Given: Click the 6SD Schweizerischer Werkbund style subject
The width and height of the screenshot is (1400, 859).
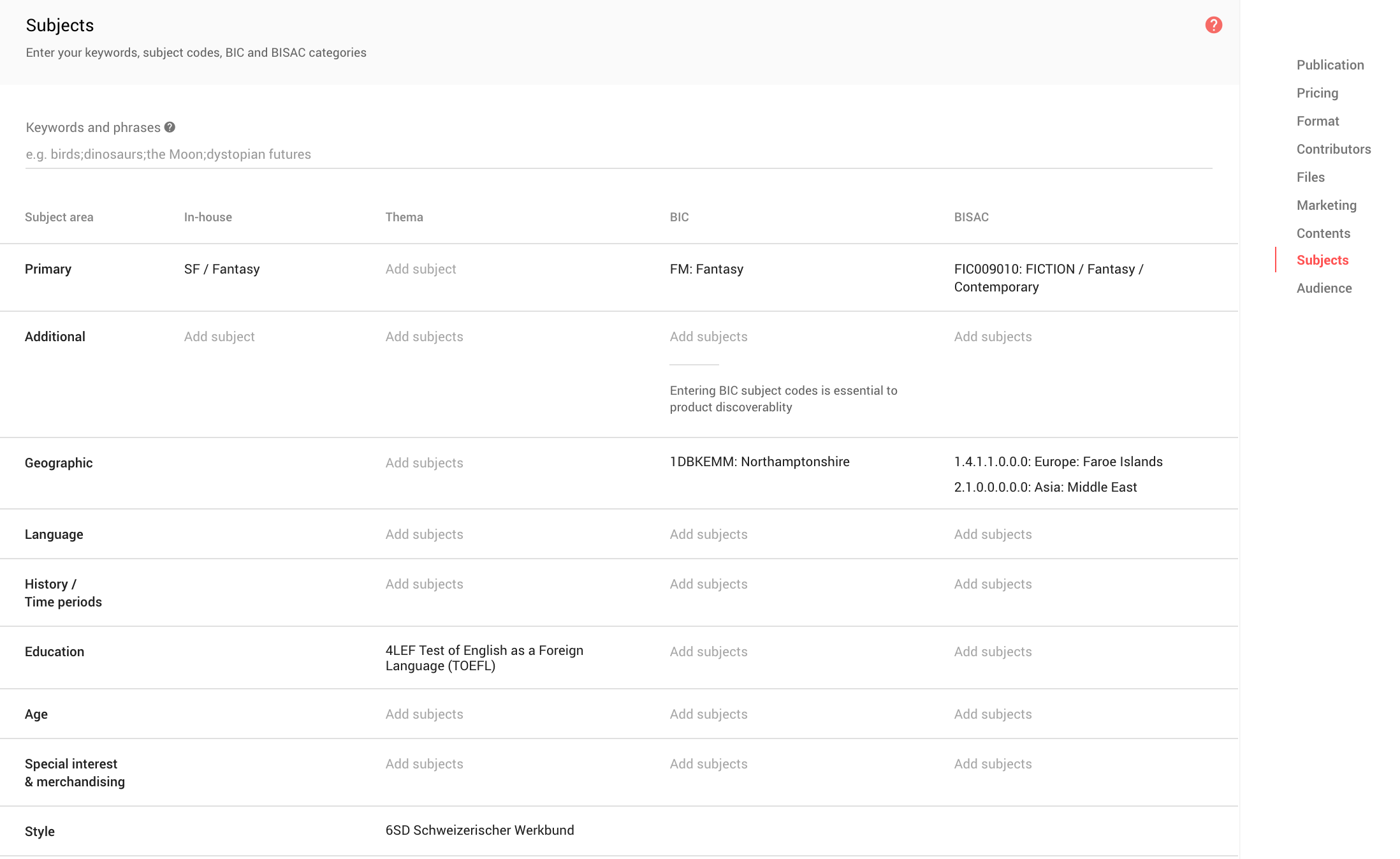Looking at the screenshot, I should click(x=479, y=830).
